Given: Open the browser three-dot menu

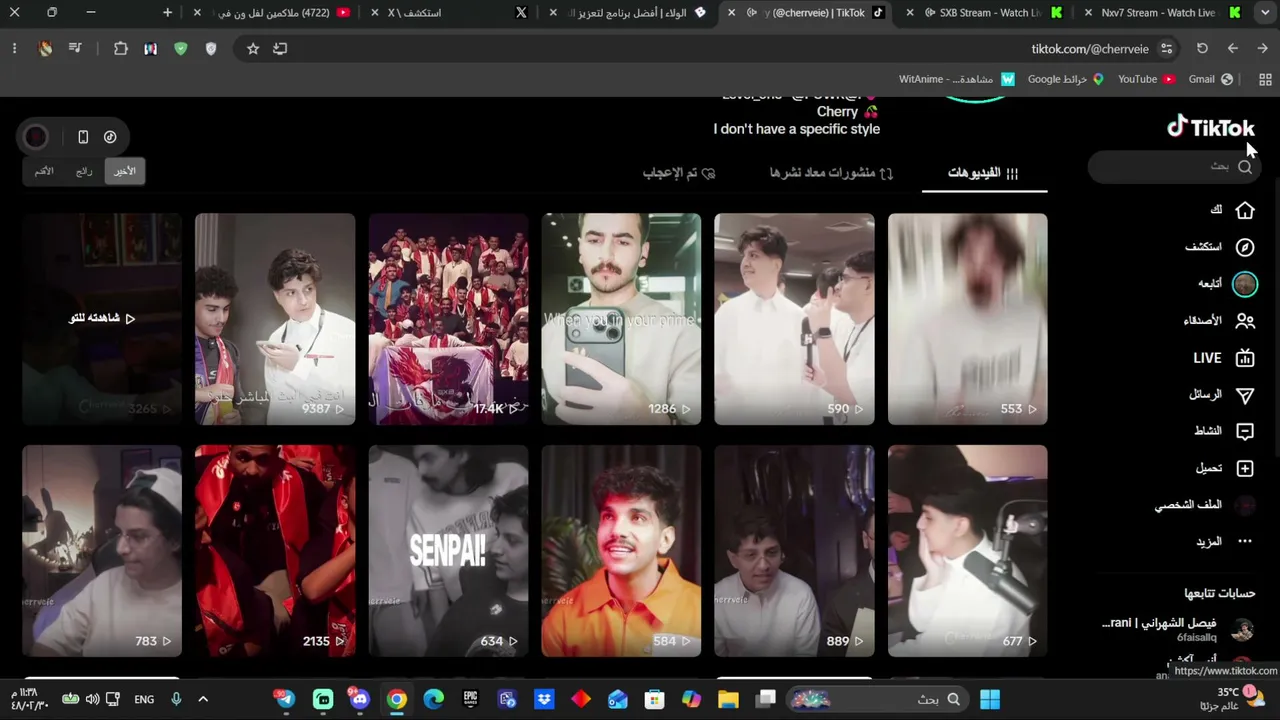Looking at the screenshot, I should click(14, 48).
